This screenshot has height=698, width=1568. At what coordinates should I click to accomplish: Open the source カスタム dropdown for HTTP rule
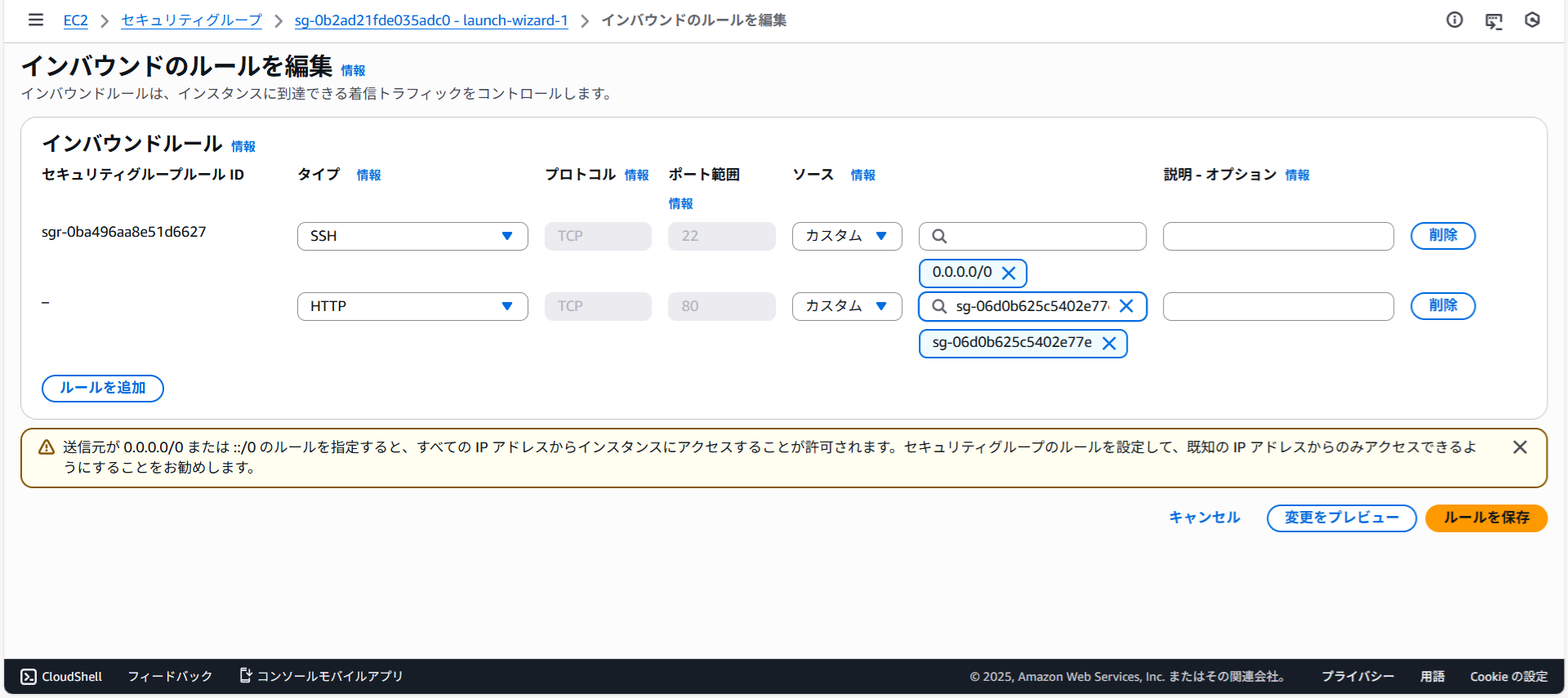[x=846, y=306]
